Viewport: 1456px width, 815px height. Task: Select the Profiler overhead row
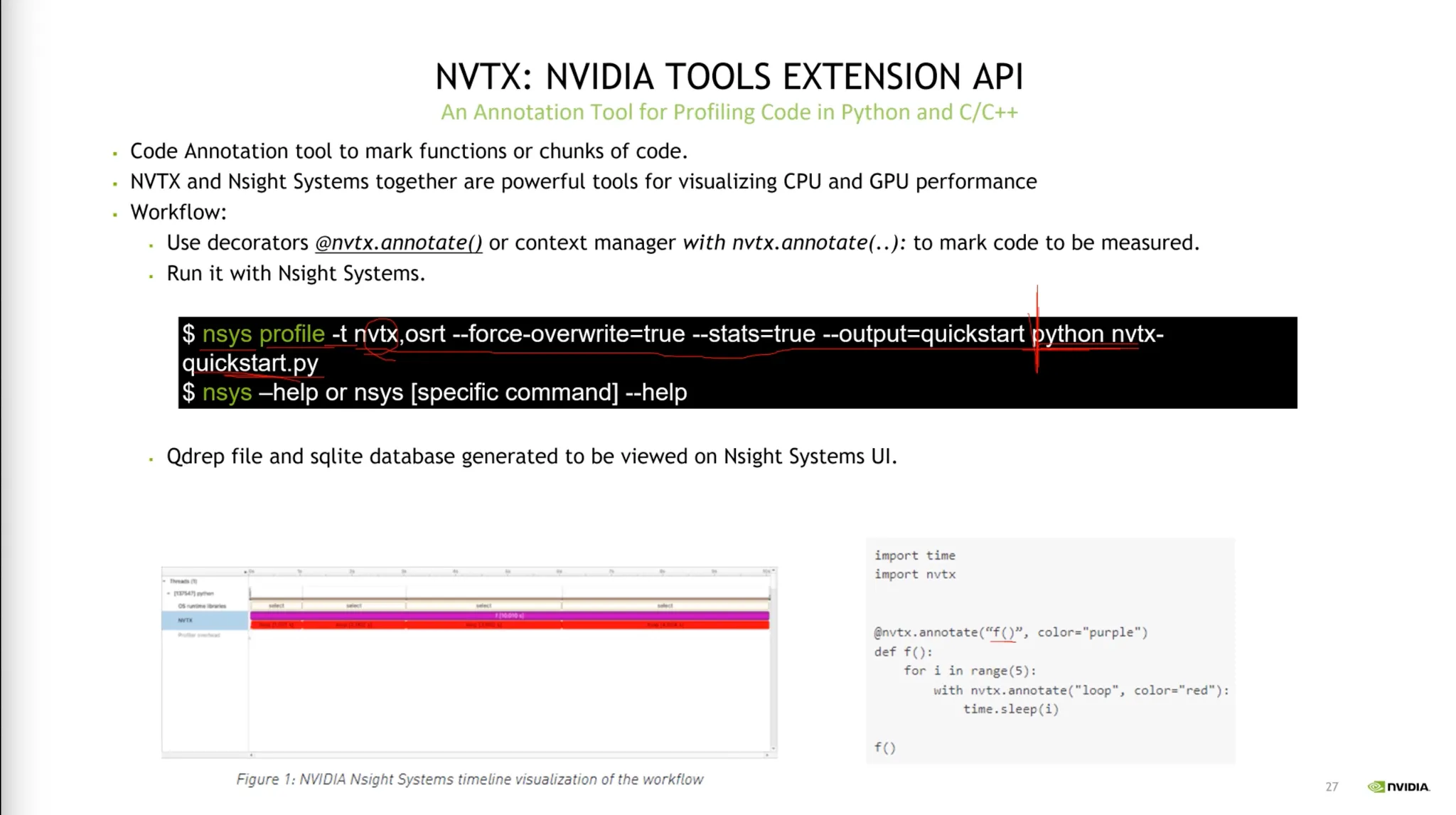(199, 635)
